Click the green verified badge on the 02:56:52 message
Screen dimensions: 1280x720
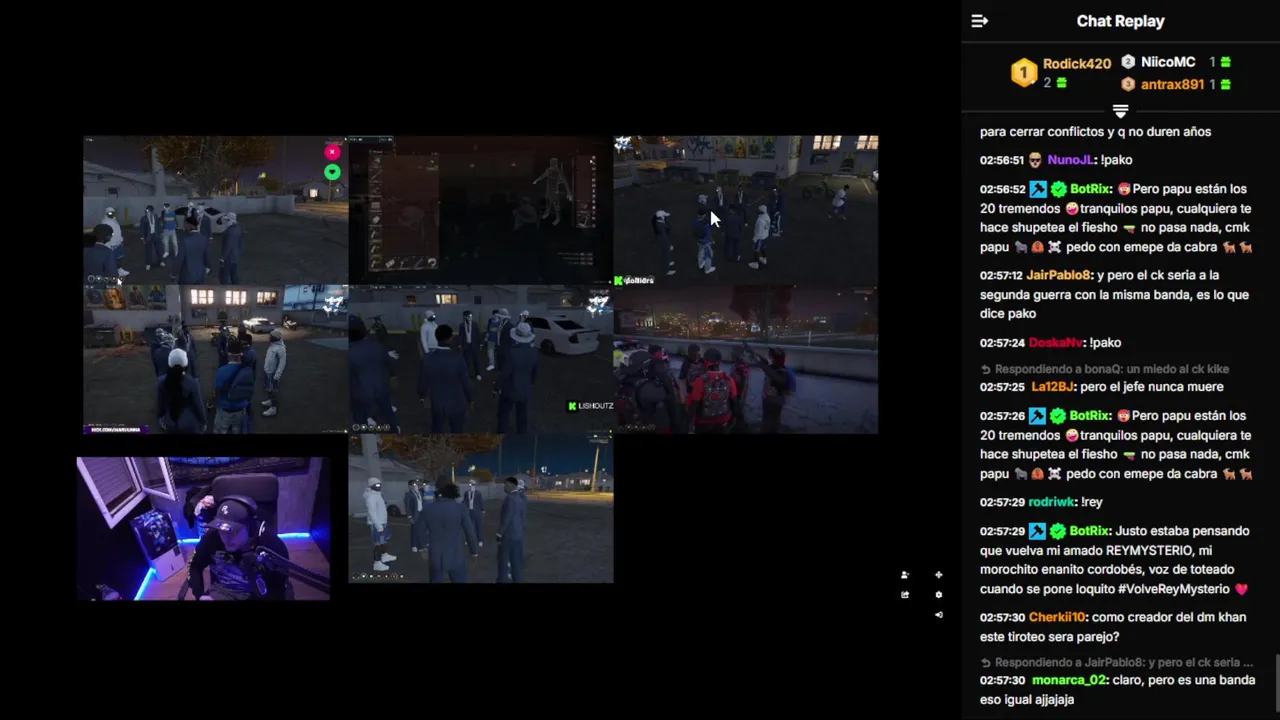pyautogui.click(x=1058, y=189)
